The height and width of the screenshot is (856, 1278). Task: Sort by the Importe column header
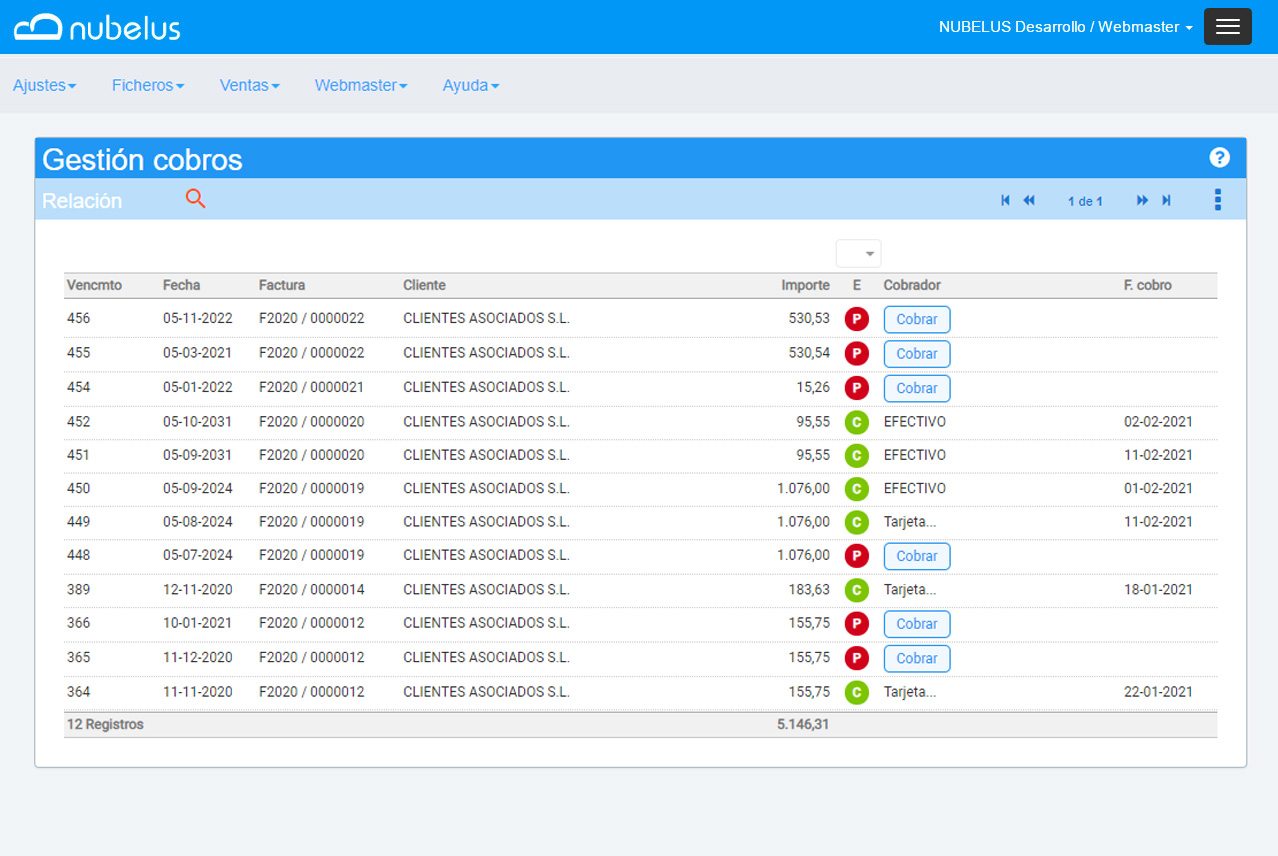[x=806, y=285]
